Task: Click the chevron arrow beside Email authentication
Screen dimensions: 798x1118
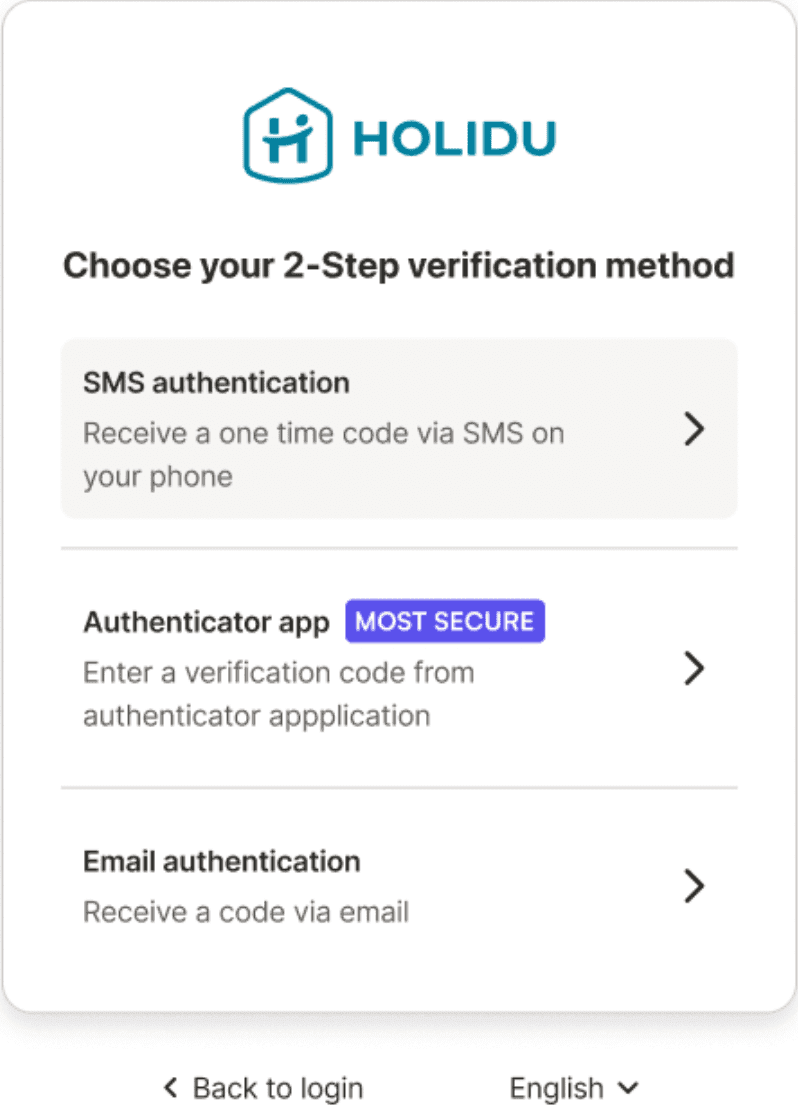Action: [x=693, y=886]
